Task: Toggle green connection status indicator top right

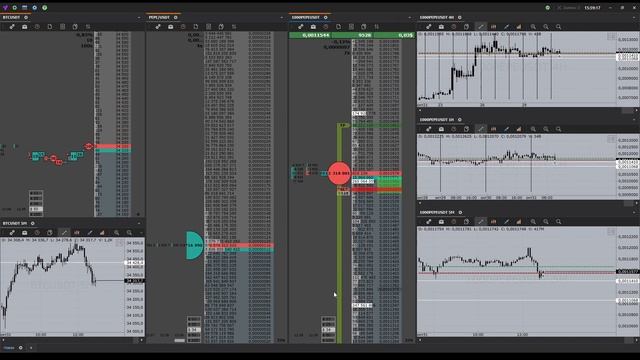Action: tap(548, 7)
